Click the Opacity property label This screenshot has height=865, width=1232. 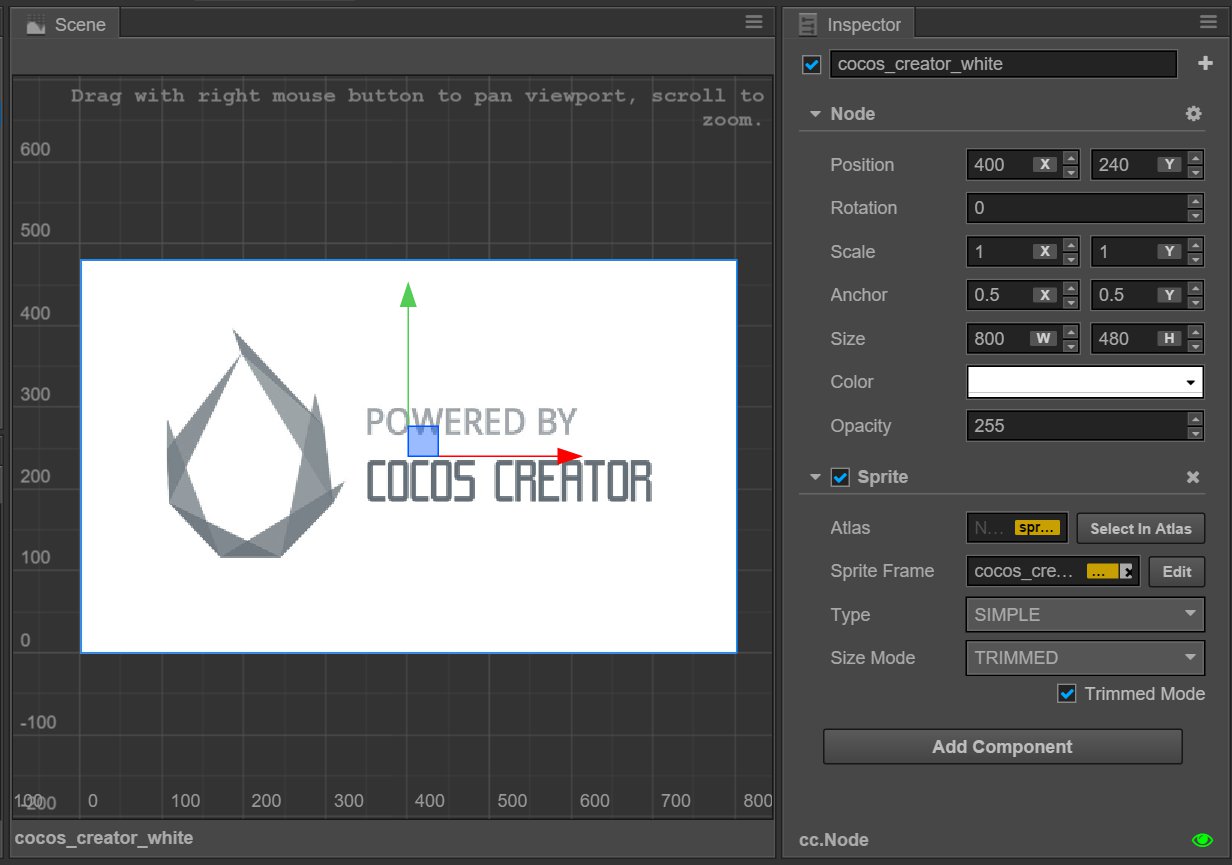point(860,426)
